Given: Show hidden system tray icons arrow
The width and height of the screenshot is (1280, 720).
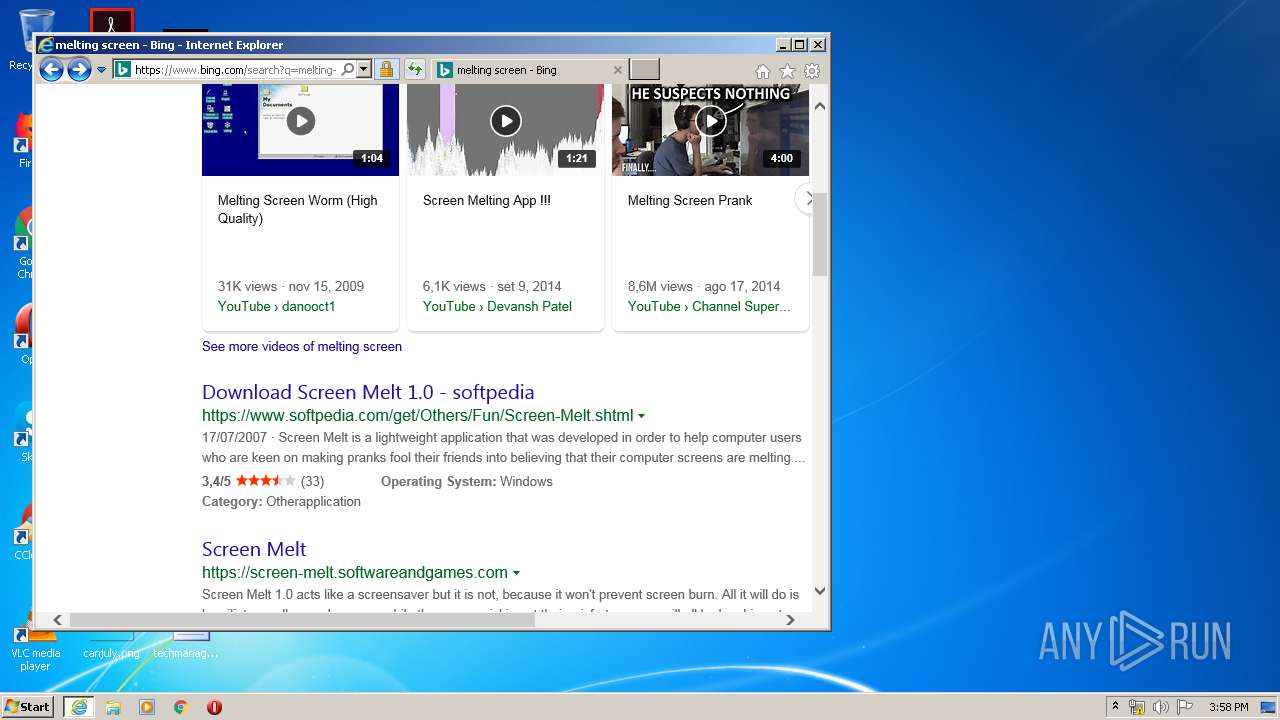Looking at the screenshot, I should [x=1115, y=707].
